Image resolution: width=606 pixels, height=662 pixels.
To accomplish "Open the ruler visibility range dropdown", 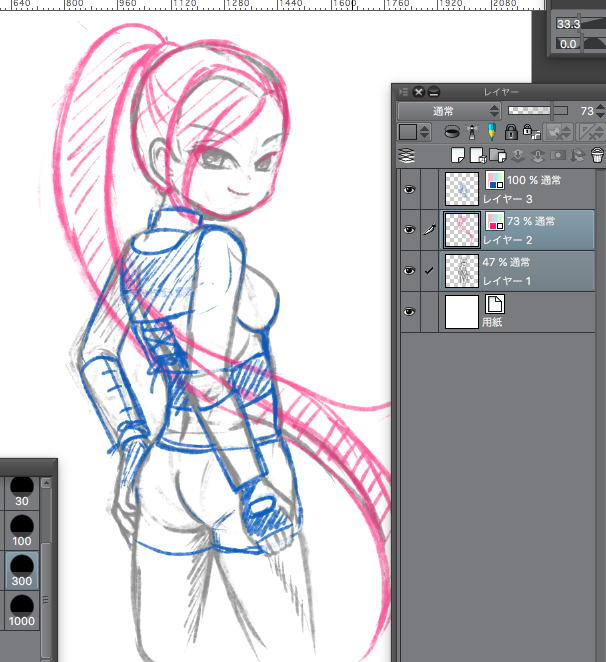I will click(590, 132).
